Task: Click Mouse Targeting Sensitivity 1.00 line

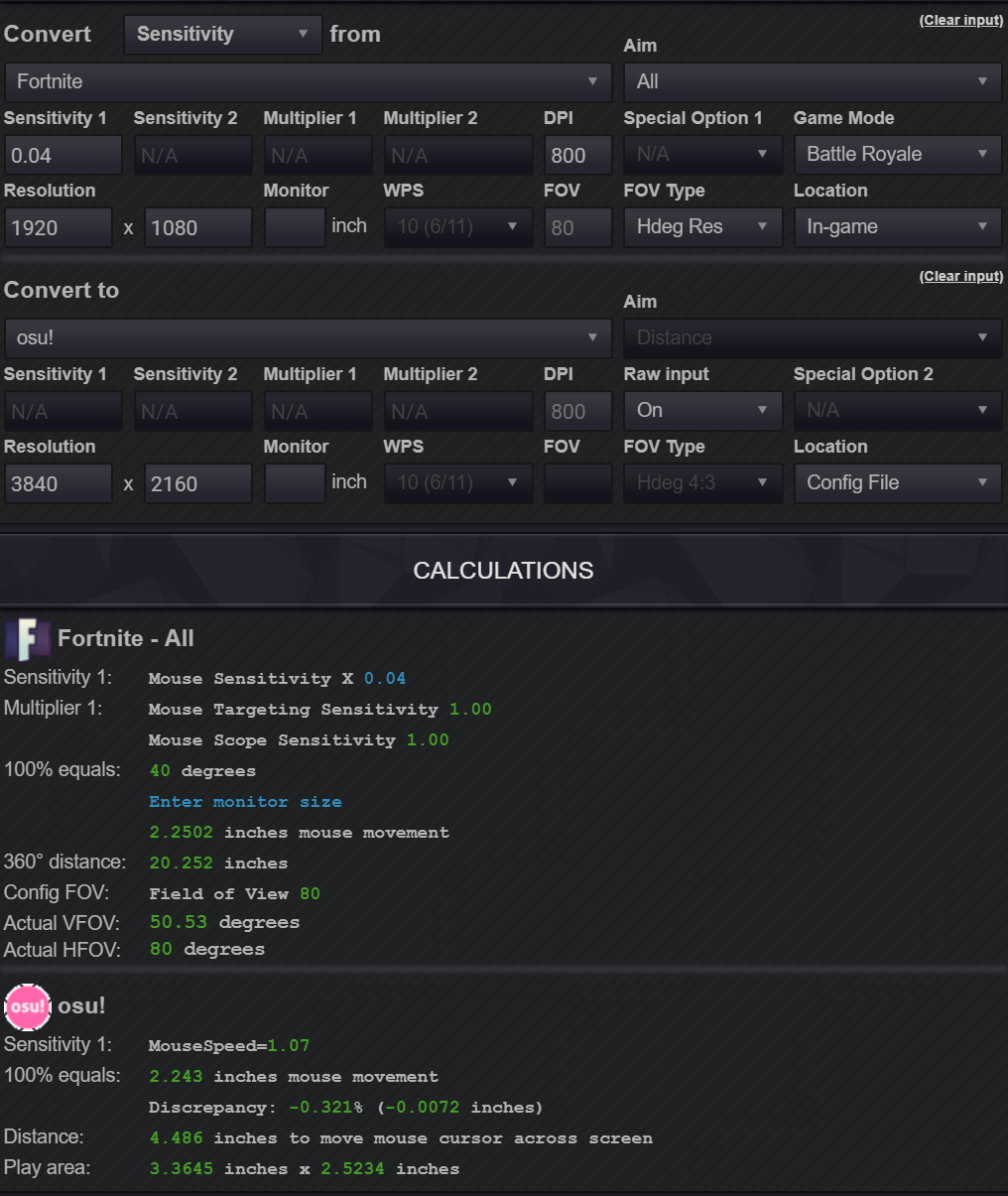Action: click(319, 710)
